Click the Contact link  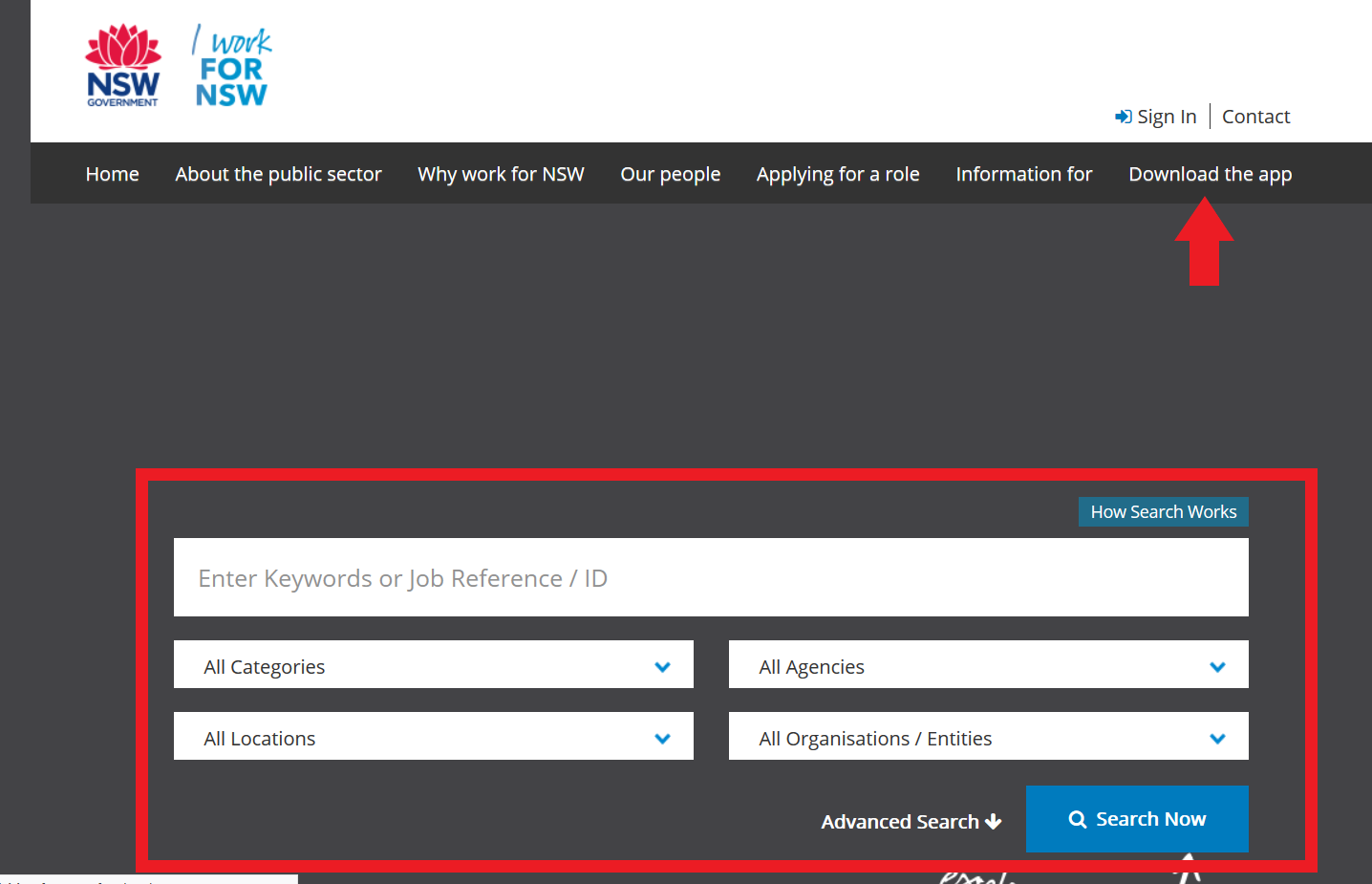[x=1255, y=116]
